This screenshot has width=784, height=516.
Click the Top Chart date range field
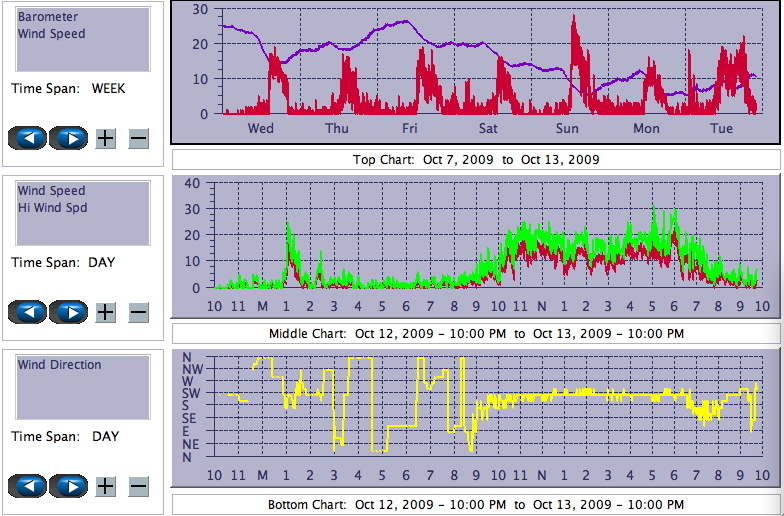click(476, 160)
